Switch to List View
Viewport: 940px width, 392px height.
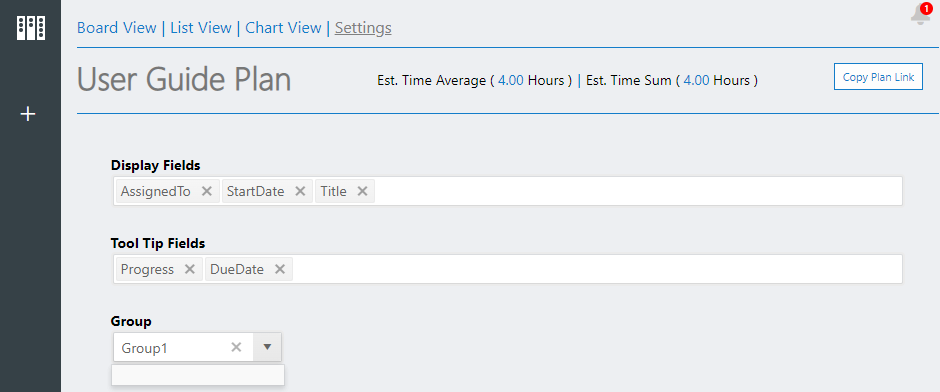tap(201, 28)
